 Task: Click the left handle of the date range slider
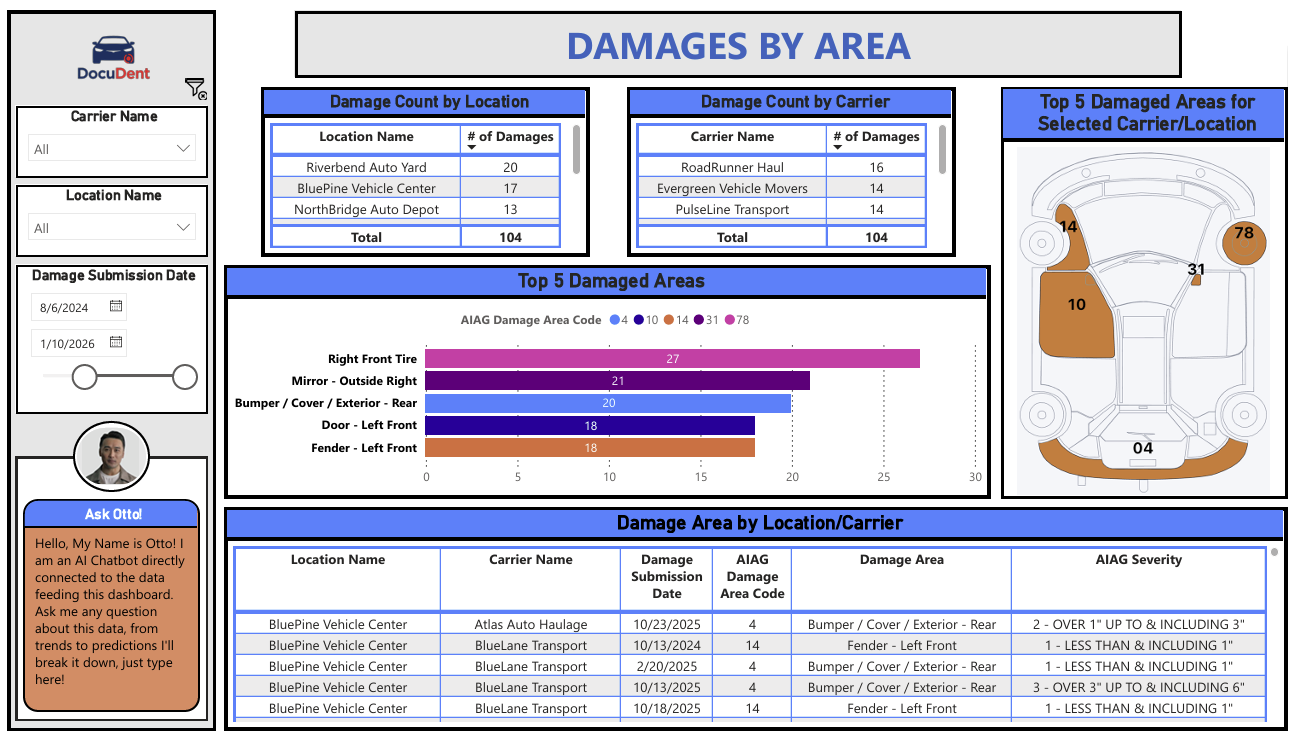click(x=84, y=376)
